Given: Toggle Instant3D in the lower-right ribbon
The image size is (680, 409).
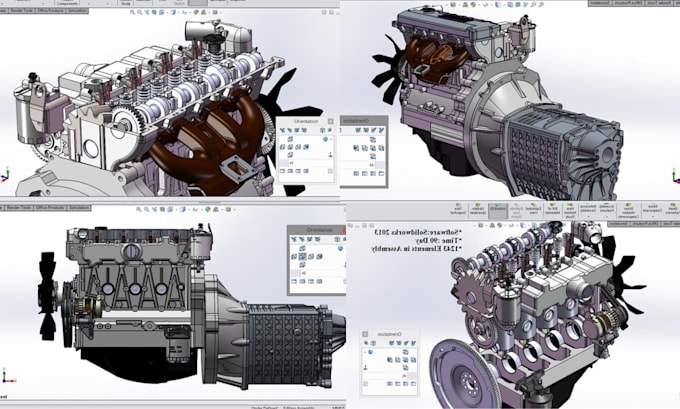Looking at the screenshot, I should [x=498, y=211].
